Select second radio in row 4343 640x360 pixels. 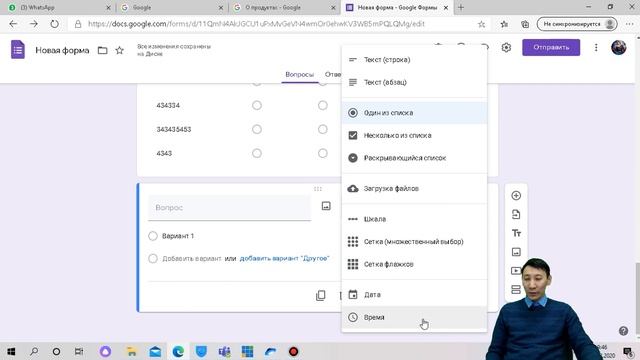[322, 153]
